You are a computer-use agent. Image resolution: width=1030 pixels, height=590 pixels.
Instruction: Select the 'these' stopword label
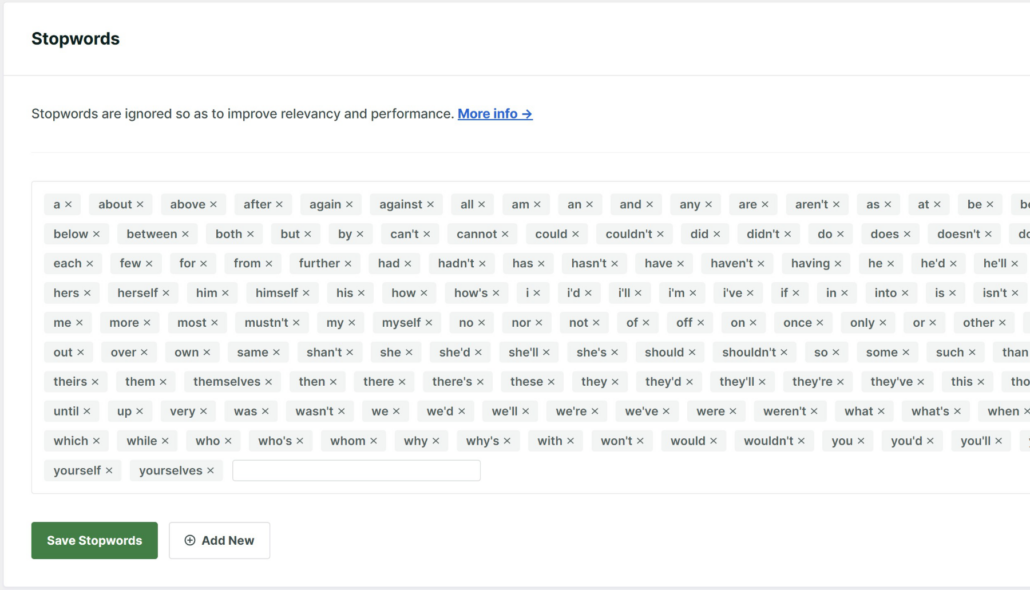pos(527,382)
